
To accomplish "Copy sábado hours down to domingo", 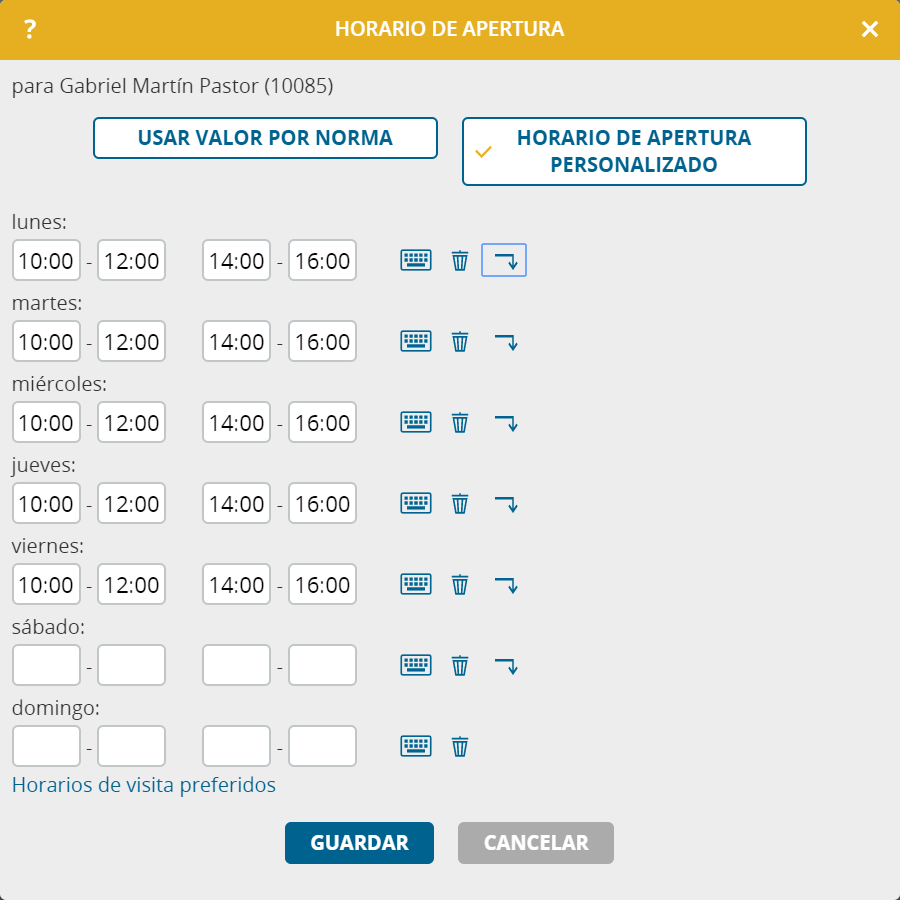I will tap(506, 666).
